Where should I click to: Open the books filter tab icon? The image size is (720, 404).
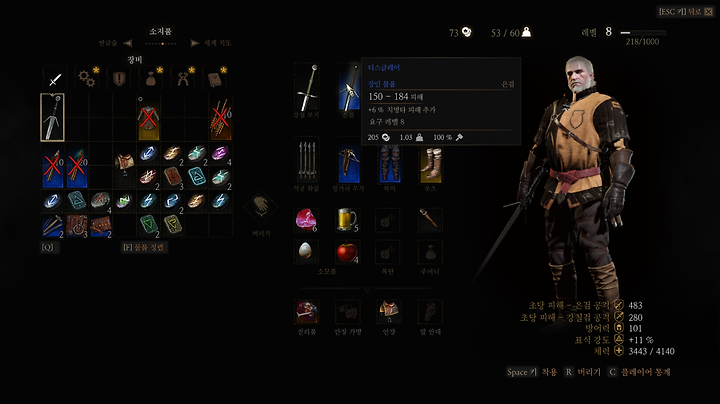[215, 79]
